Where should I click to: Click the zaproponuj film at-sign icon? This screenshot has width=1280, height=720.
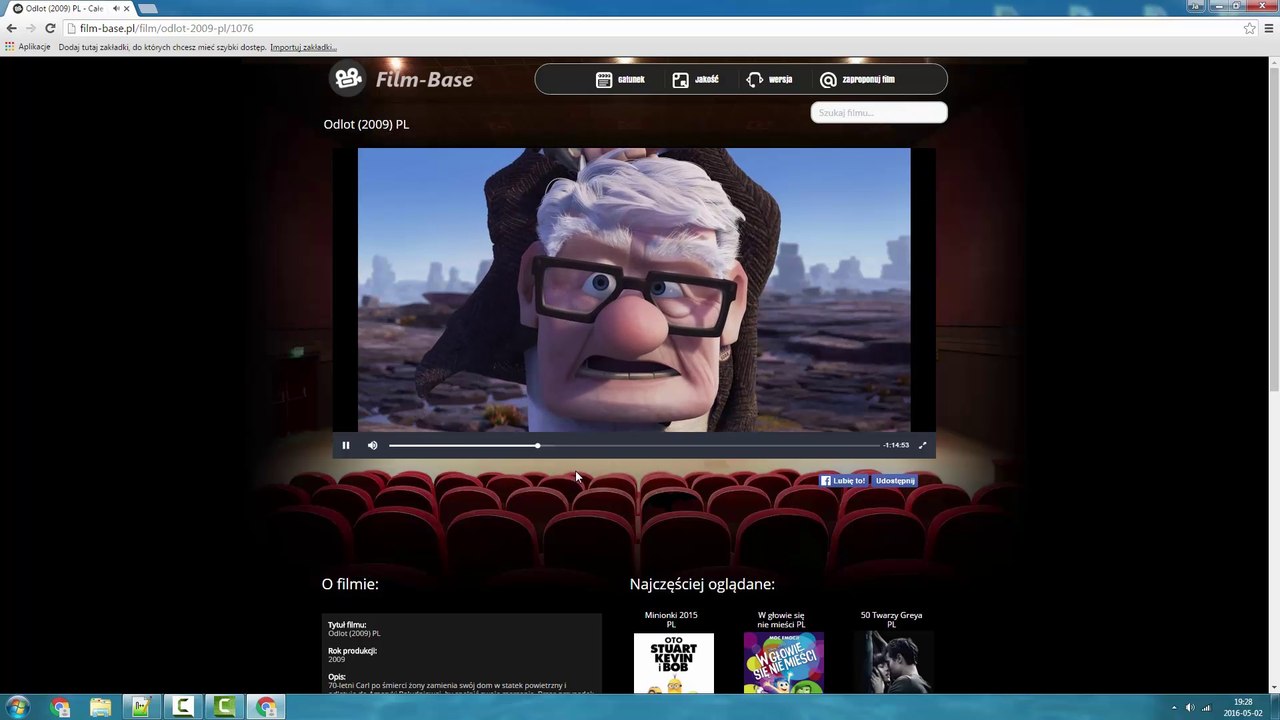point(828,80)
